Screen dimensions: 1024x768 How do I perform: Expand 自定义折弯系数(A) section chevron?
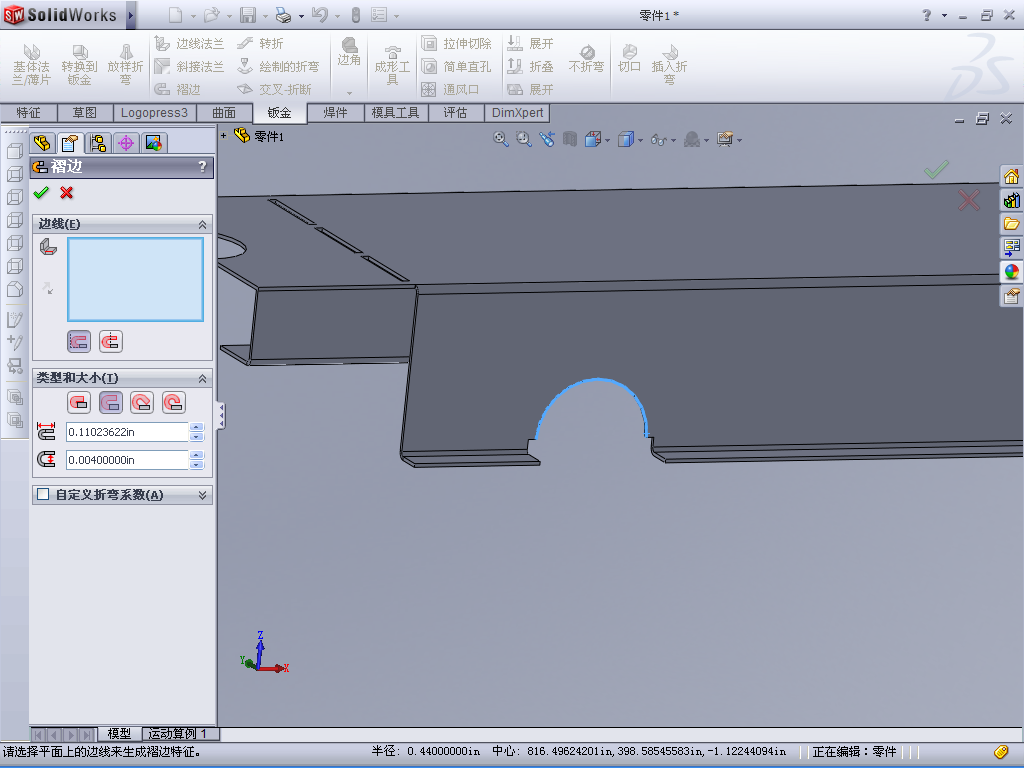point(202,495)
